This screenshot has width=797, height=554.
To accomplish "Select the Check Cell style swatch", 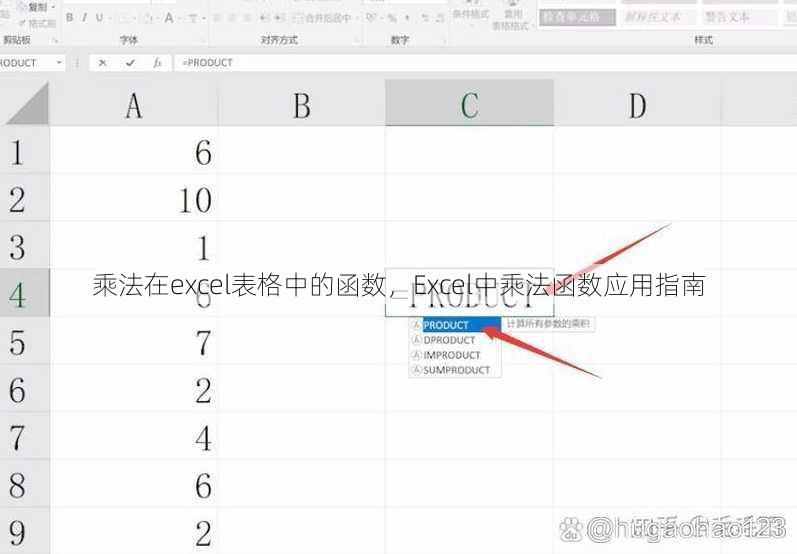I will (577, 17).
